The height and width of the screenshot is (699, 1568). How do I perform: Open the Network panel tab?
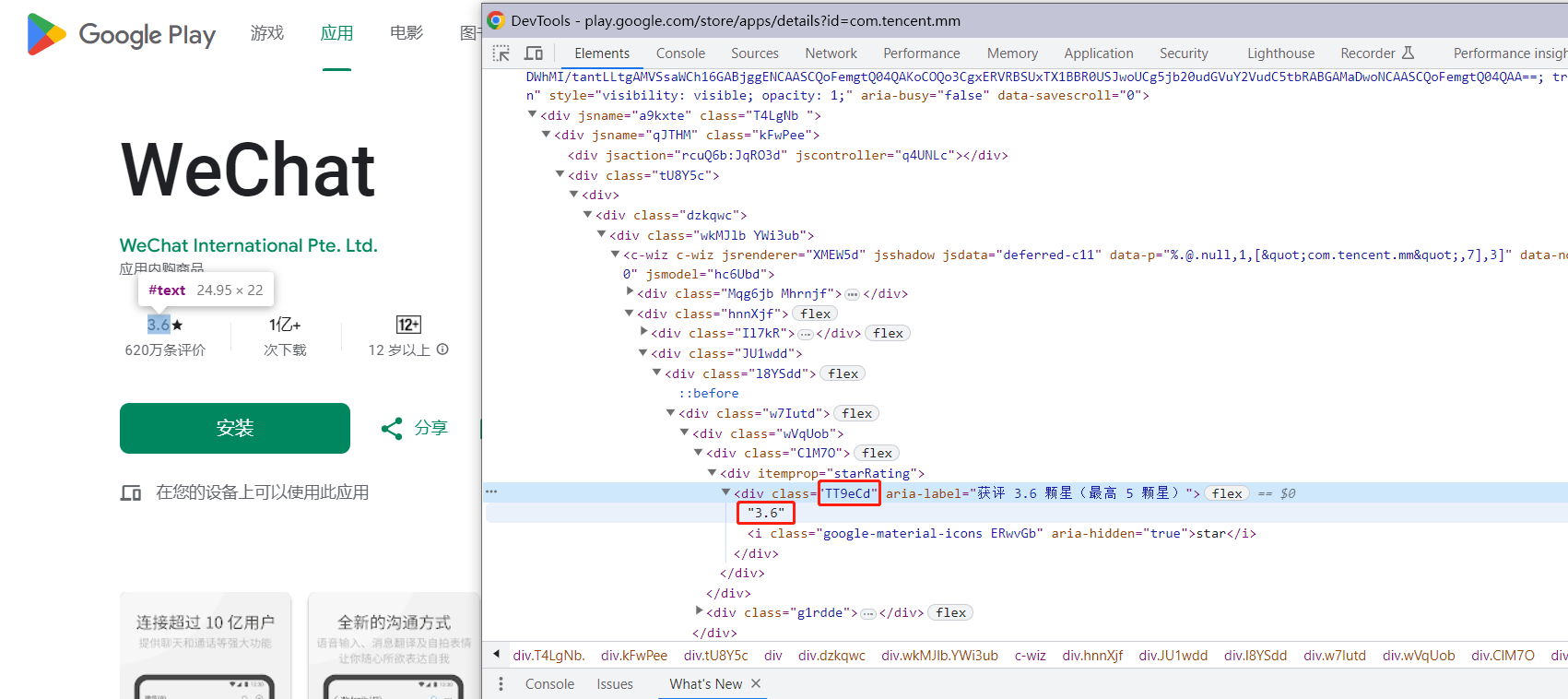[x=831, y=53]
